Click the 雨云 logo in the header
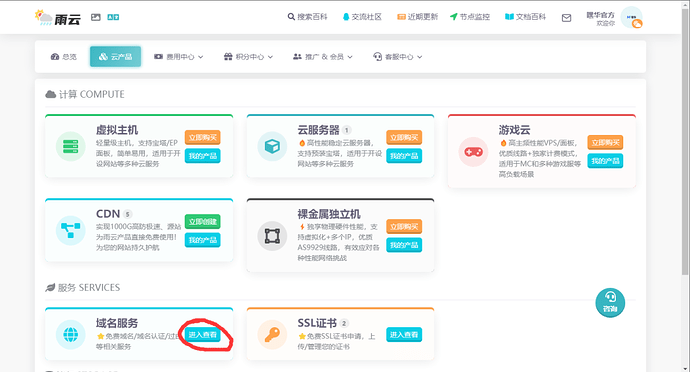This screenshot has height=372, width=690. tap(58, 18)
